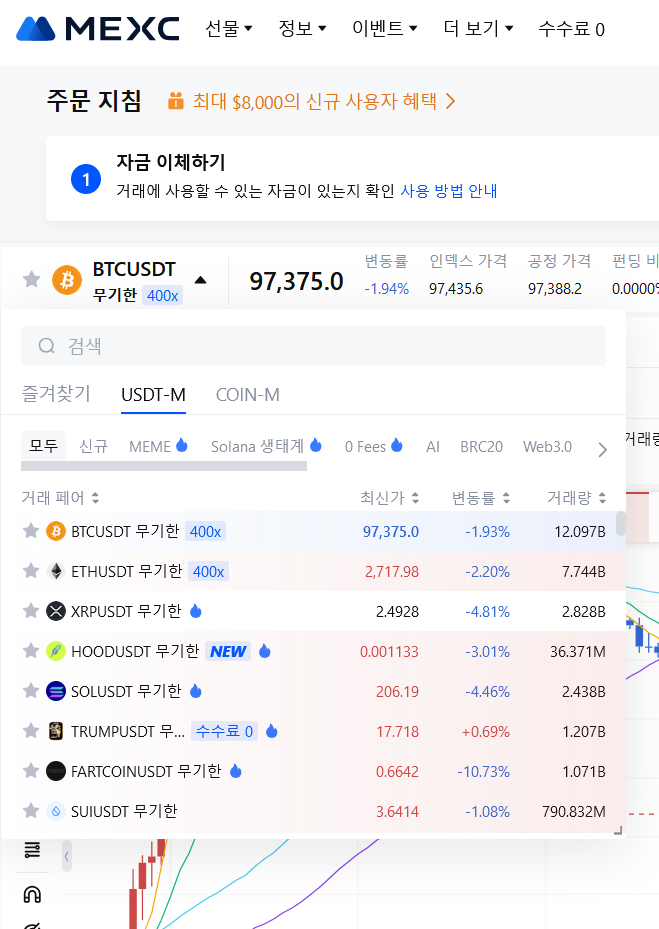Image resolution: width=659 pixels, height=929 pixels.
Task: Select the Solana 생태계 category filter
Action: pyautogui.click(x=266, y=446)
